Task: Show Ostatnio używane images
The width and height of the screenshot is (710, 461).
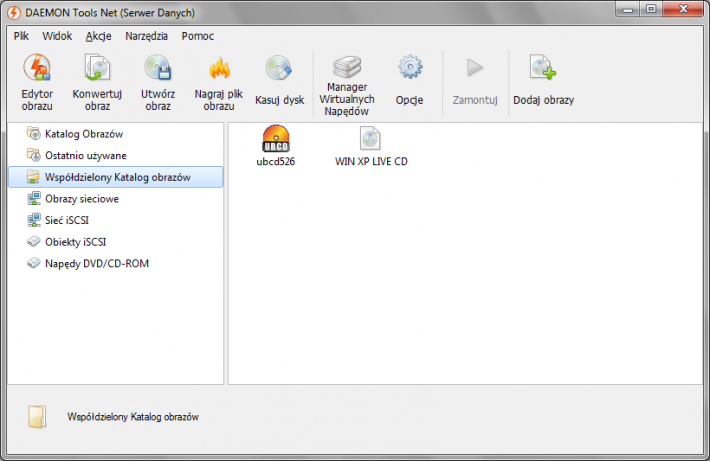Action: pyautogui.click(x=116, y=156)
